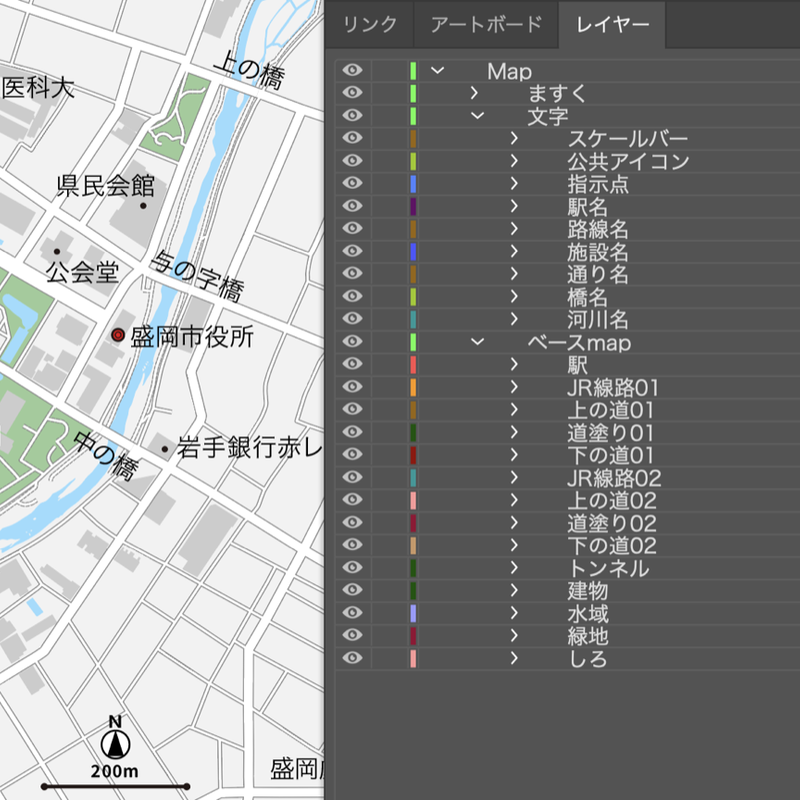The image size is (800, 800).
Task: Click the 盛岡市役所 label on the map
Action: pyautogui.click(x=190, y=338)
